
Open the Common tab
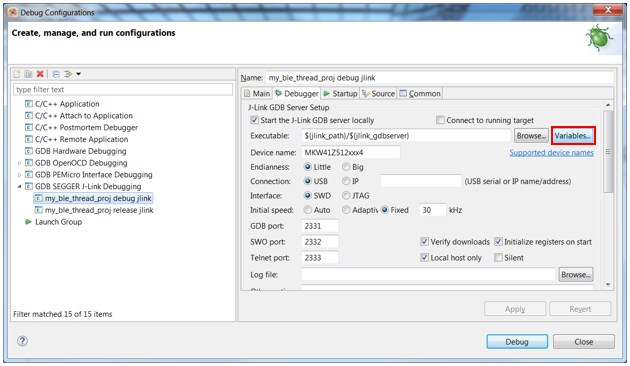[420, 94]
